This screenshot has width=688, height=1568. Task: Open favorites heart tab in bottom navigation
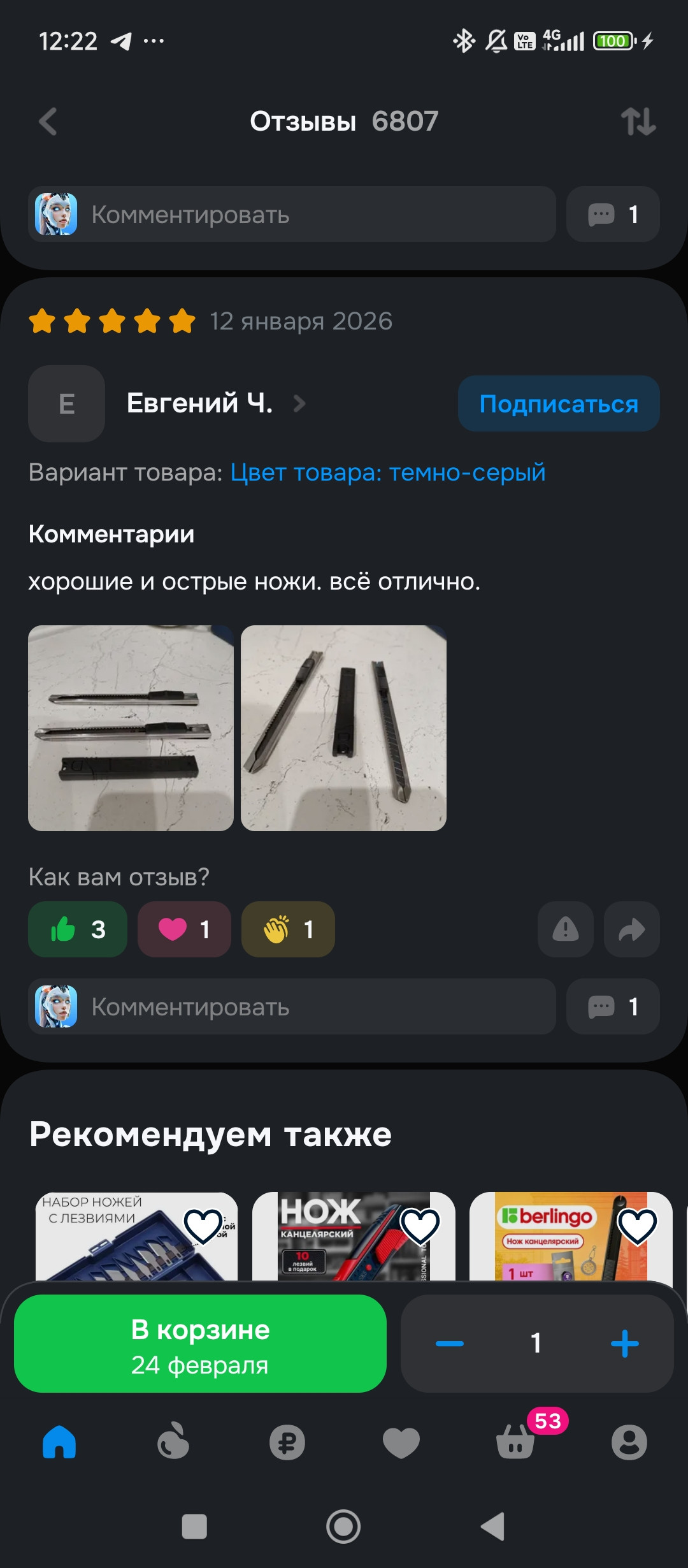401,1442
